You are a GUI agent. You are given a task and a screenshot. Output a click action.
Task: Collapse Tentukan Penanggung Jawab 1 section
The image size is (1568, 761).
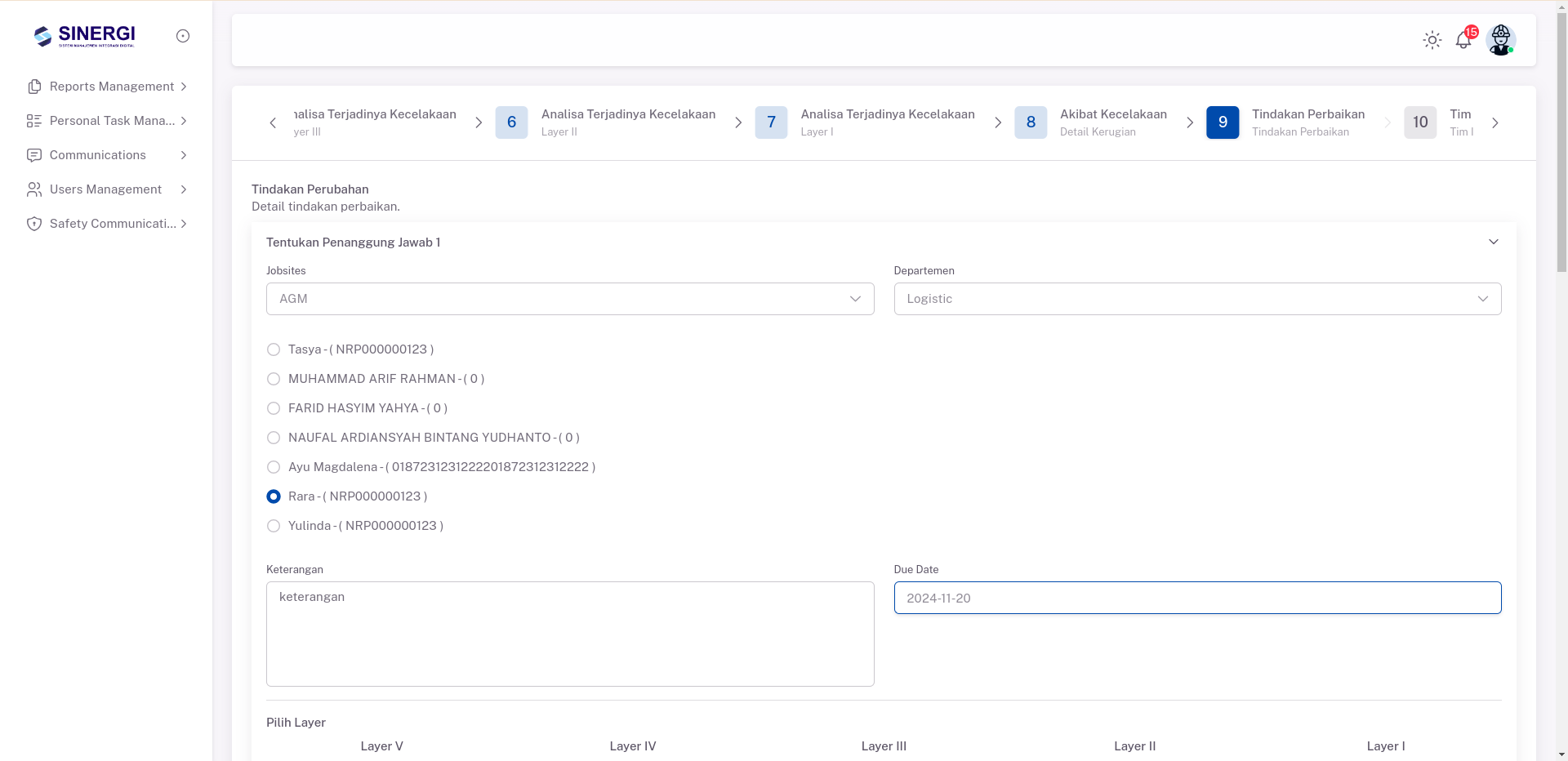coord(1493,242)
